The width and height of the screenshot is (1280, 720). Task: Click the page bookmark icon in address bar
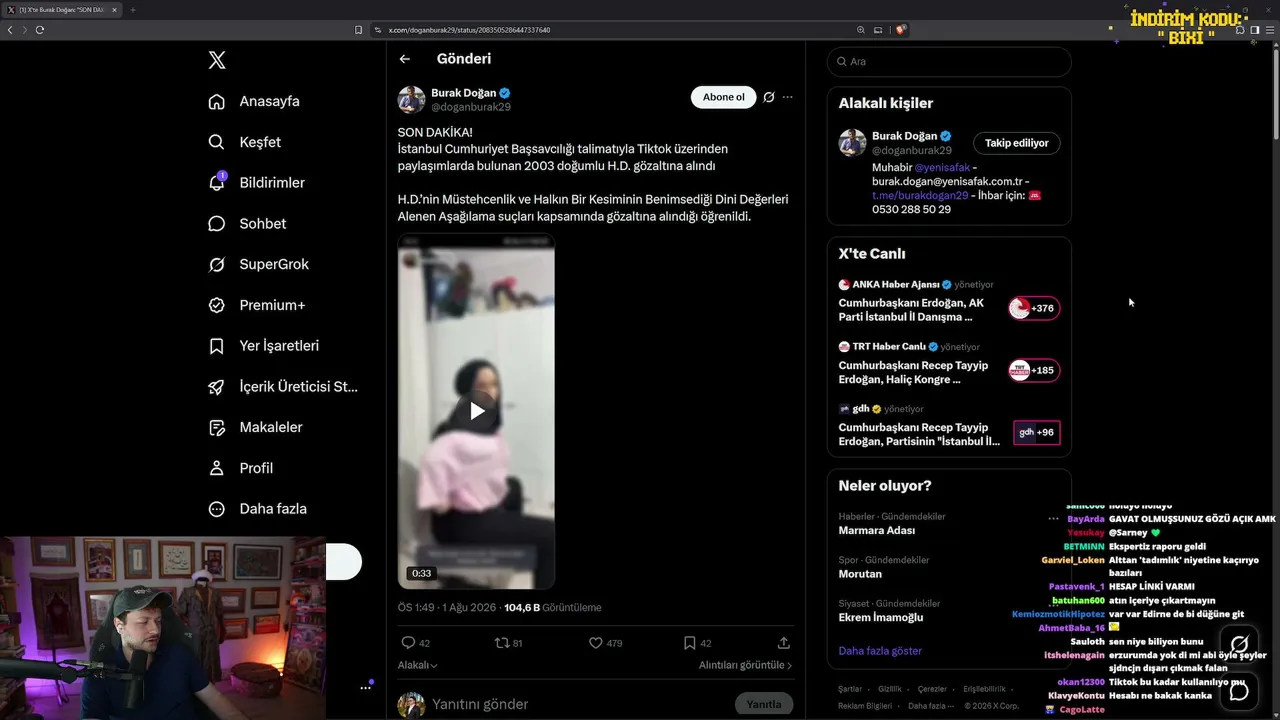tap(358, 30)
